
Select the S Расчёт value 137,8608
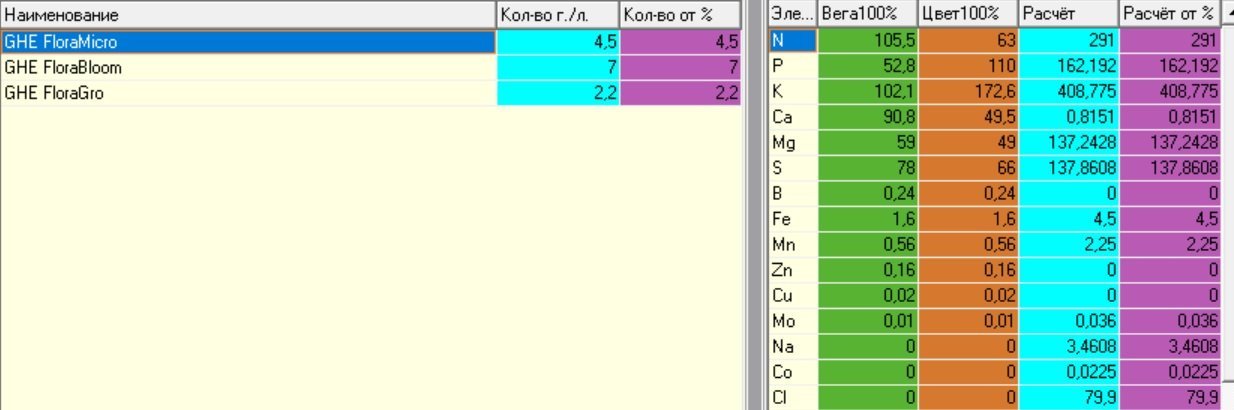[x=1070, y=168]
